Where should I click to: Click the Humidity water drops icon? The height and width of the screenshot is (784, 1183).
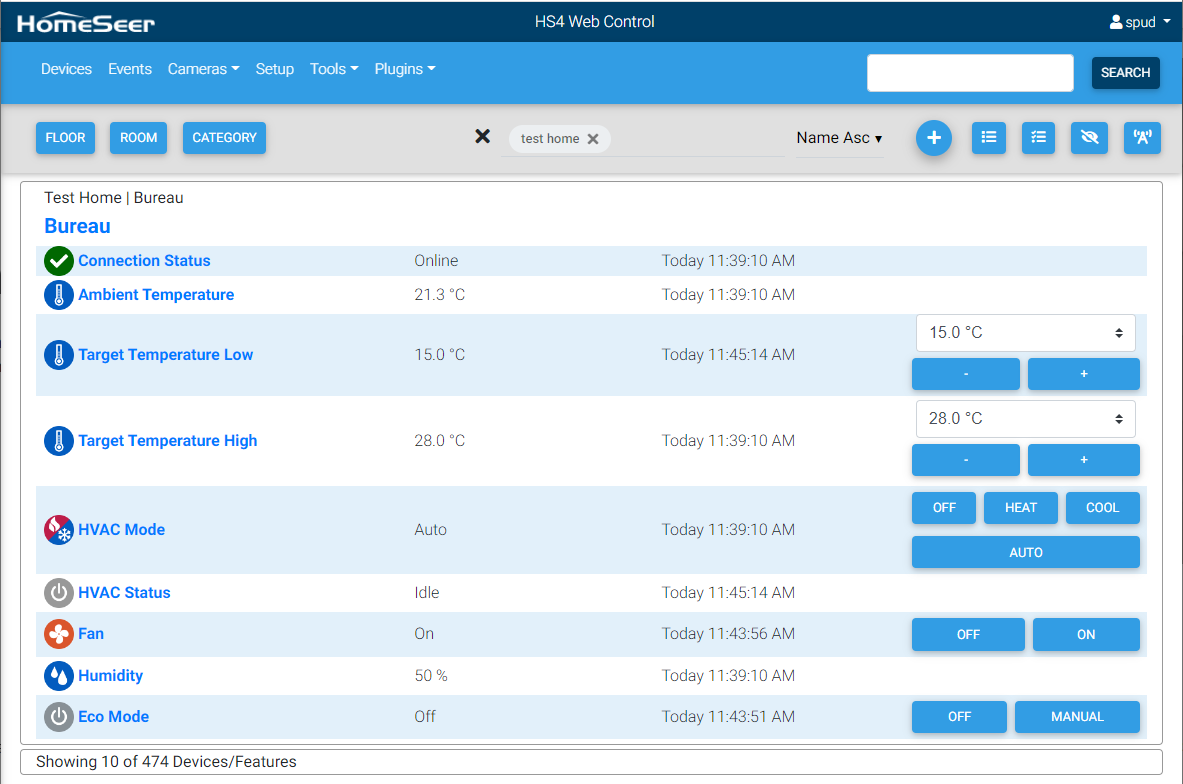[x=59, y=676]
